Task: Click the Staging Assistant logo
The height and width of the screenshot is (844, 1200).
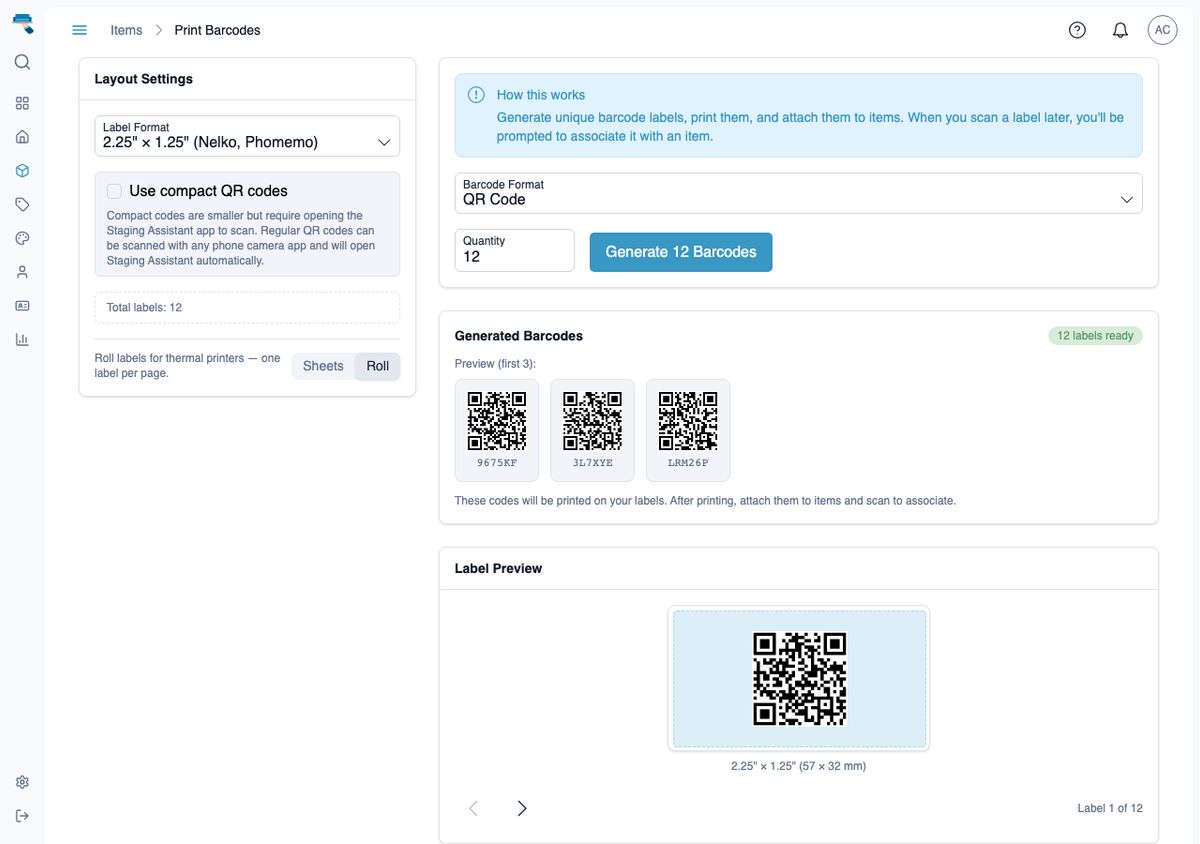Action: (22, 24)
